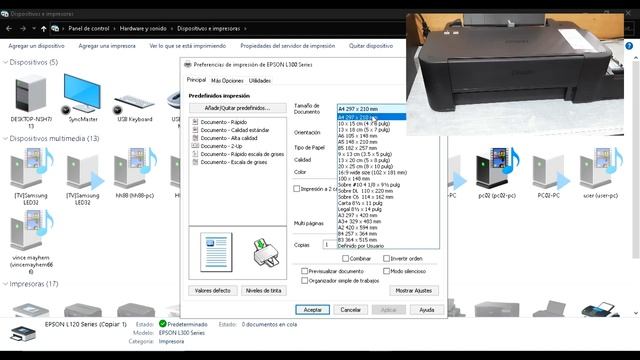Viewport: 640px width, 360px height.
Task: Enable Previsualizar documento checkbox
Action: pos(304,271)
